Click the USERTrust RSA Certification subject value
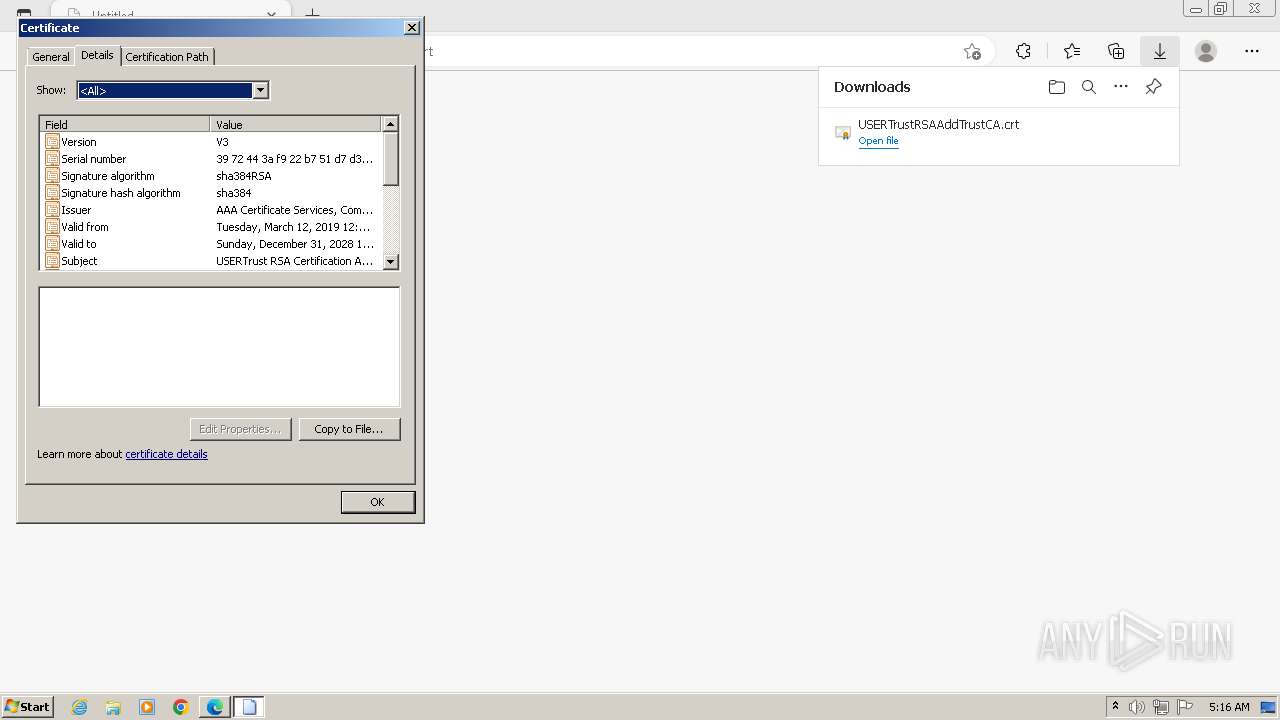 tap(294, 261)
